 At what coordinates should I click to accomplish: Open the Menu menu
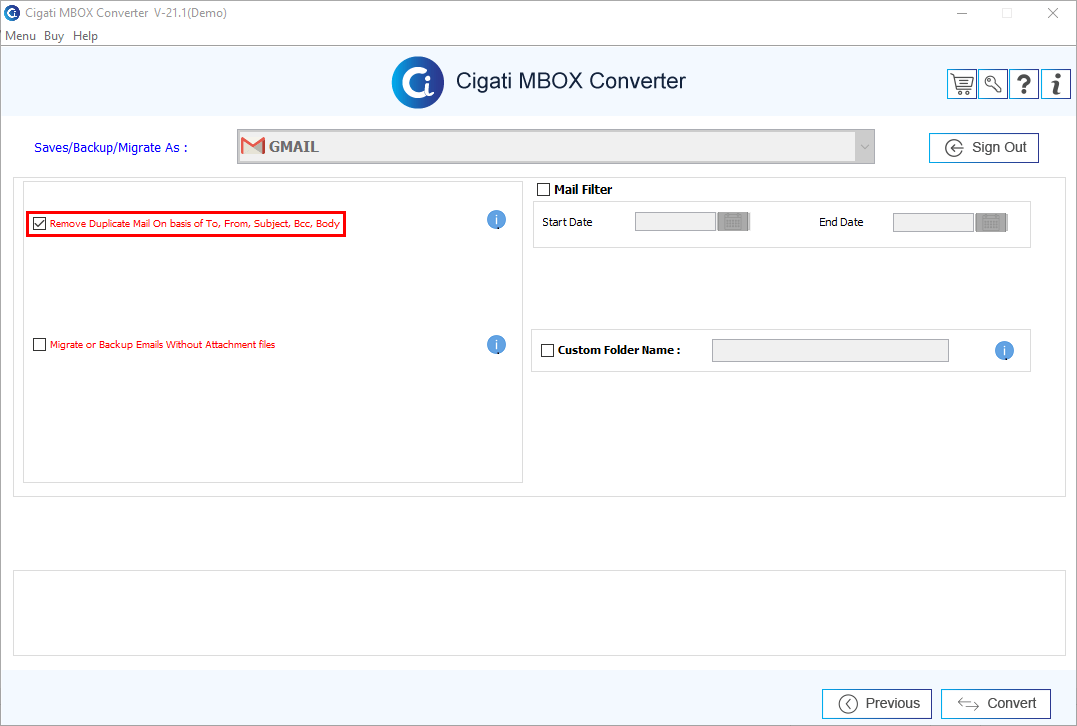pos(21,36)
